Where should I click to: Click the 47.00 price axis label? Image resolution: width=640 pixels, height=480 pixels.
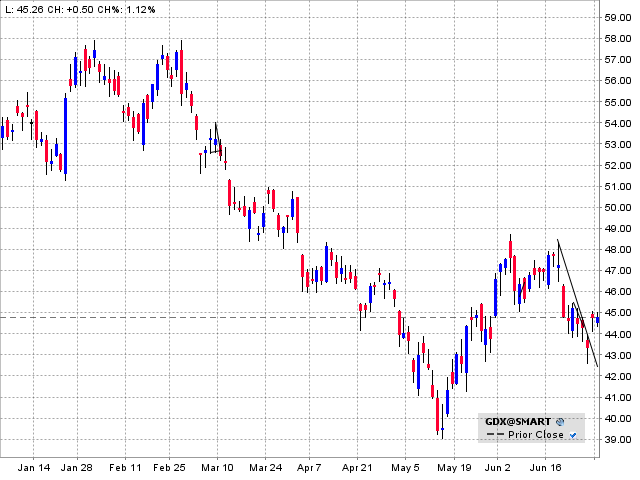[618, 271]
